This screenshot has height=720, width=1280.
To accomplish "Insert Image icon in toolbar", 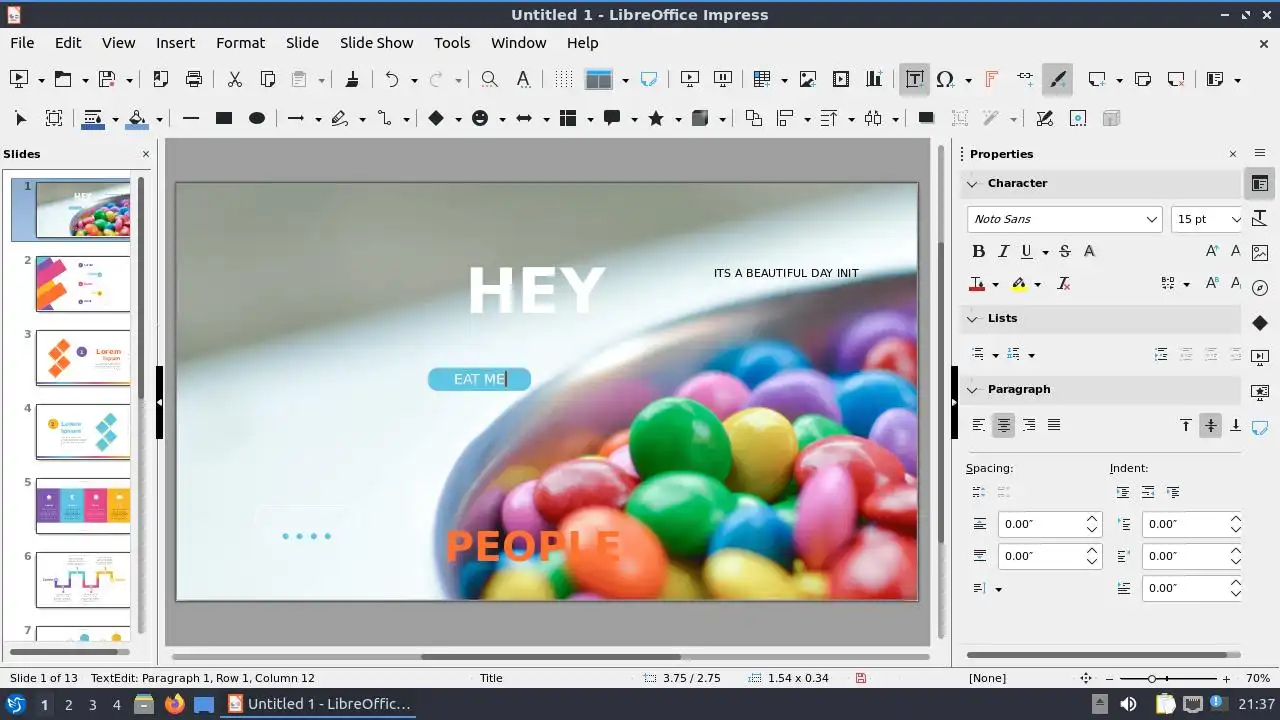I will (808, 79).
